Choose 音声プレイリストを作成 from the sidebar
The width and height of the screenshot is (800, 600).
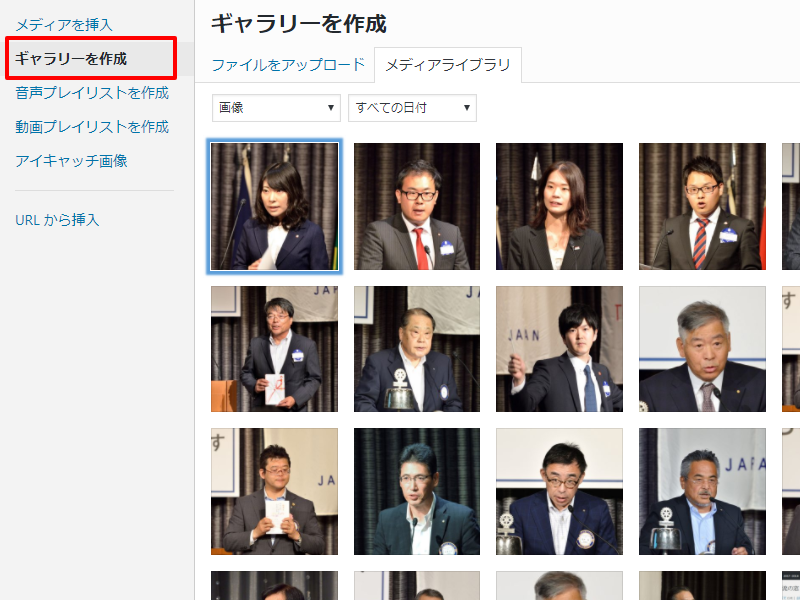point(92,93)
